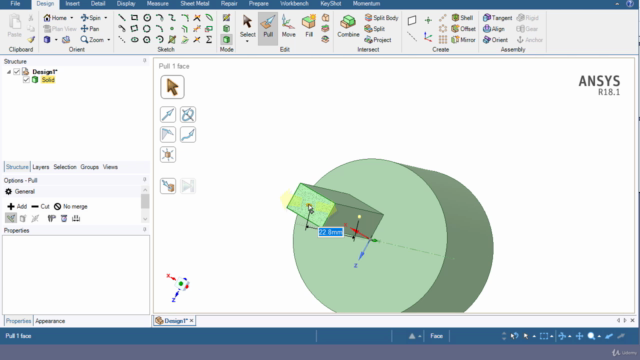This screenshot has width=640, height=360.
Task: Click the Plane tool in Create group
Action: [412, 20]
